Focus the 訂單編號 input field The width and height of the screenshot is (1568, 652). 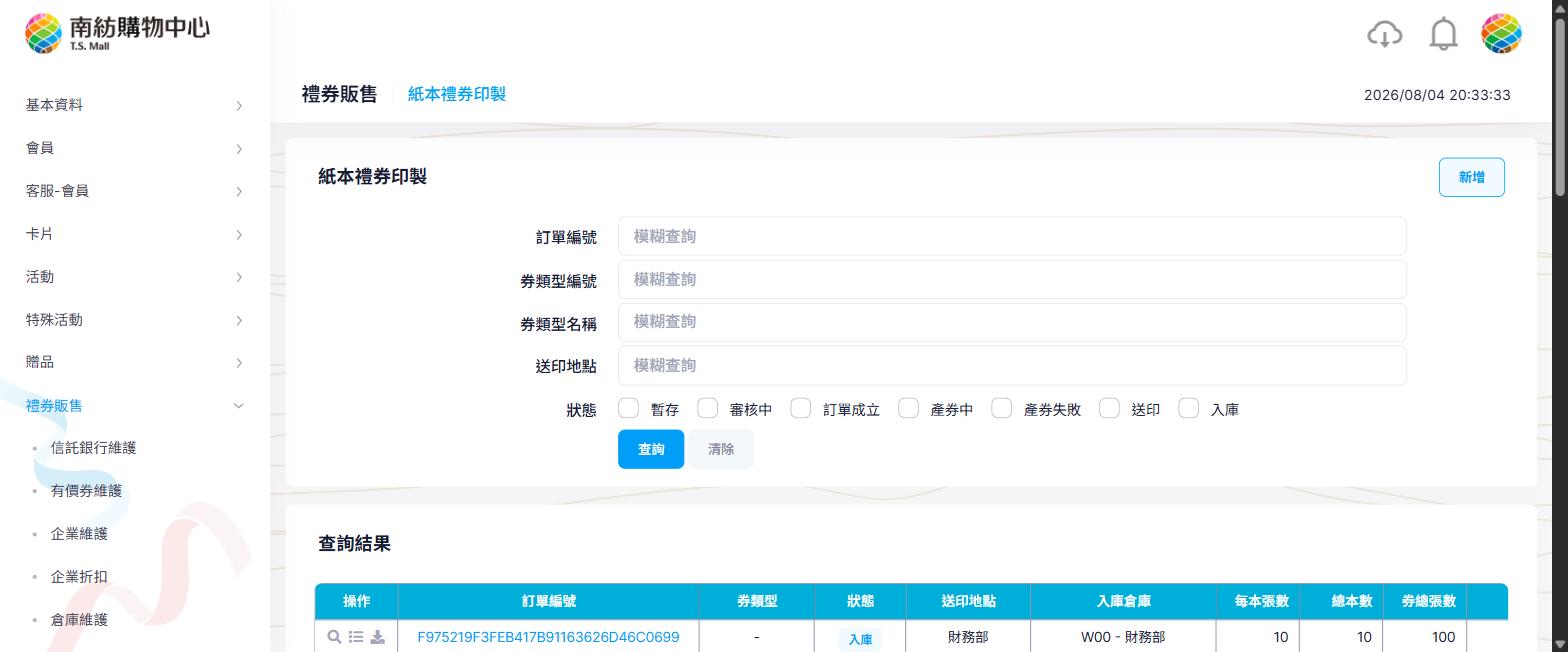[1012, 236]
